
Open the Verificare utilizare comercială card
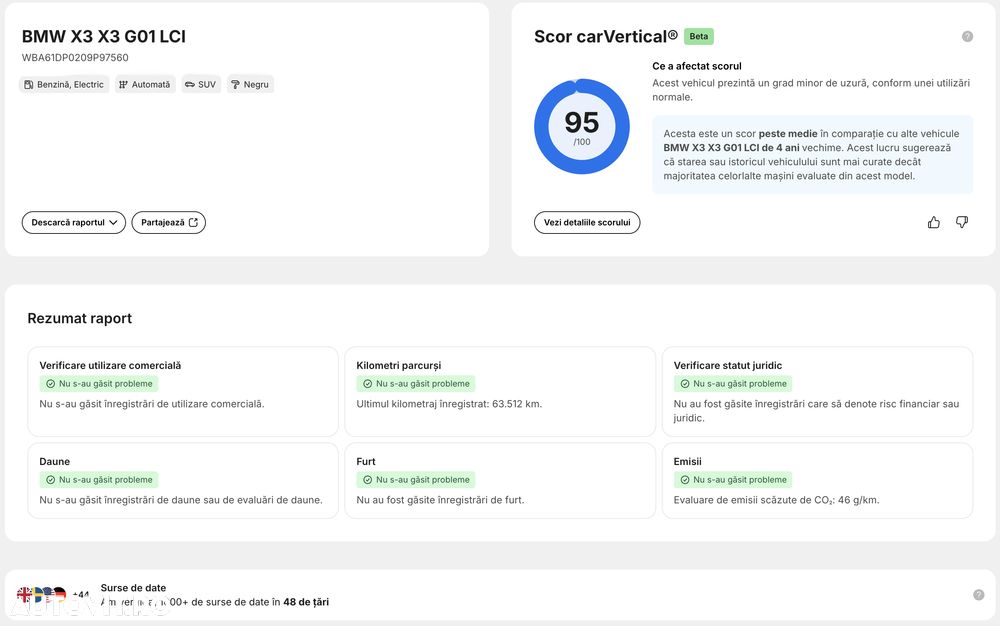[183, 391]
